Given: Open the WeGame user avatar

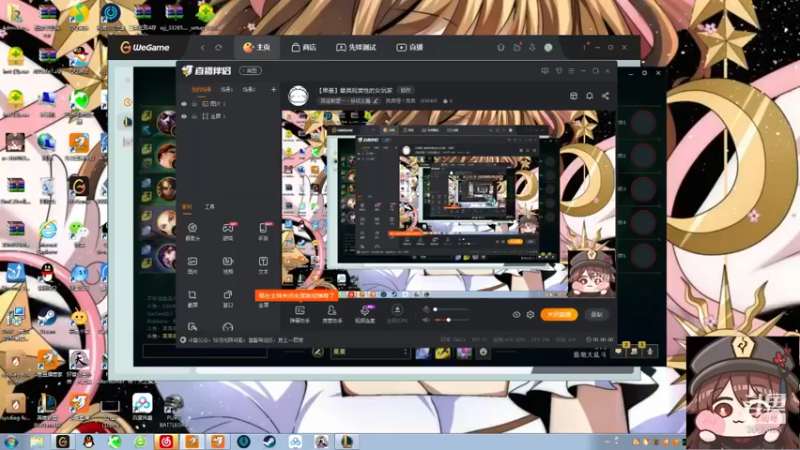Looking at the screenshot, I should click(x=548, y=47).
